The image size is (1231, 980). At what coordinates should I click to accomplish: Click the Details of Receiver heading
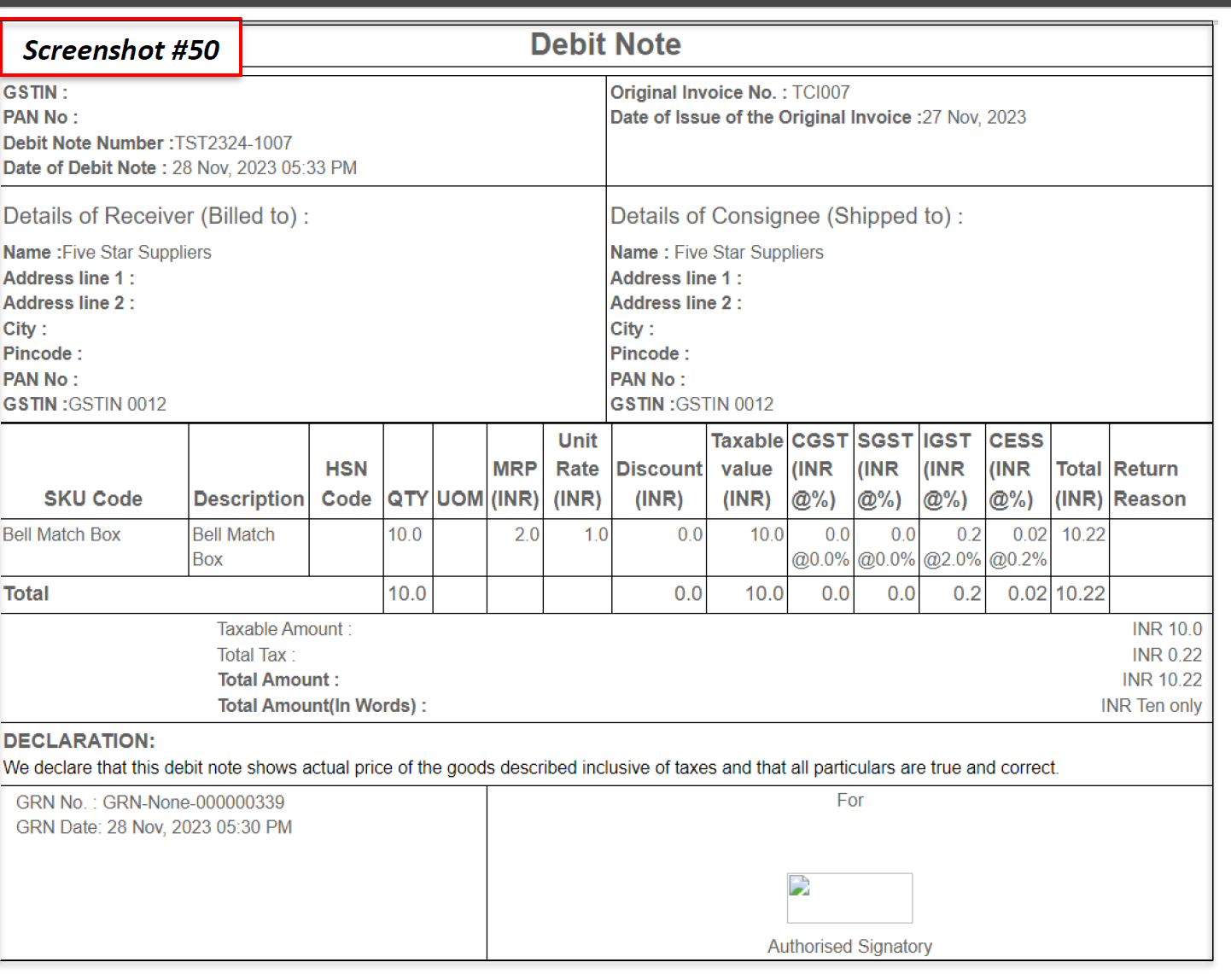coord(156,217)
